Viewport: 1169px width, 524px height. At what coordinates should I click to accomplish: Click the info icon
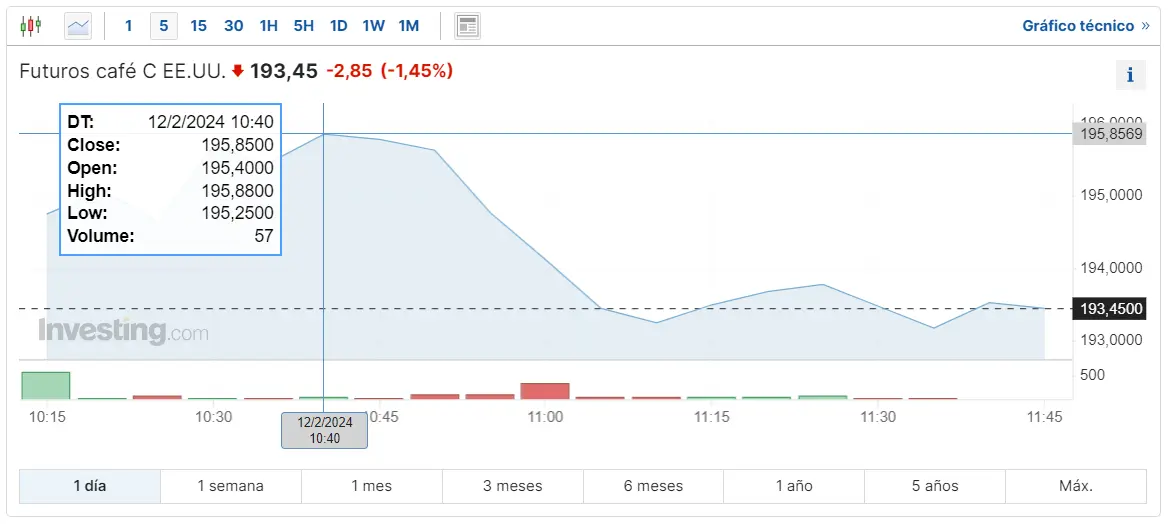1130,75
